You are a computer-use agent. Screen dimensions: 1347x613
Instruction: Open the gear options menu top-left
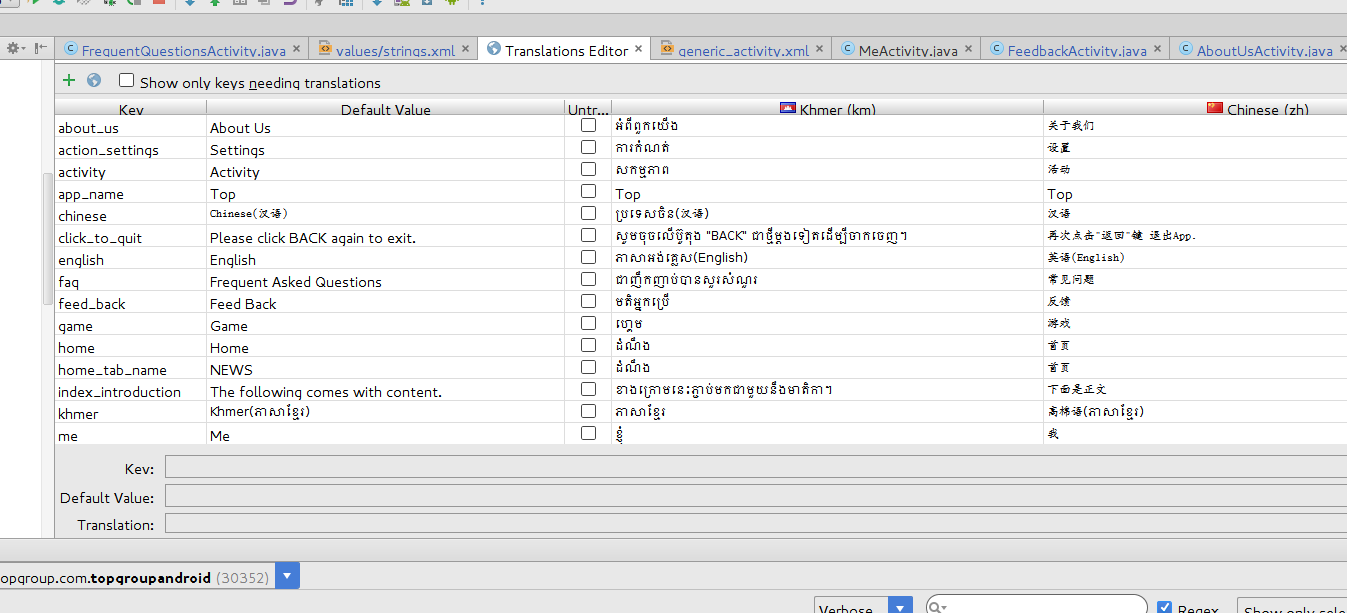pos(13,47)
